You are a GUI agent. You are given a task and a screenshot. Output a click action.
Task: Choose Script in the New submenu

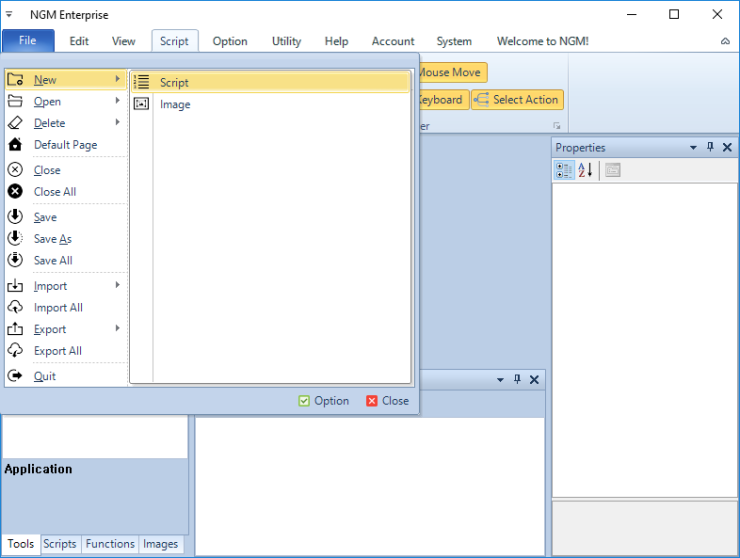point(270,82)
